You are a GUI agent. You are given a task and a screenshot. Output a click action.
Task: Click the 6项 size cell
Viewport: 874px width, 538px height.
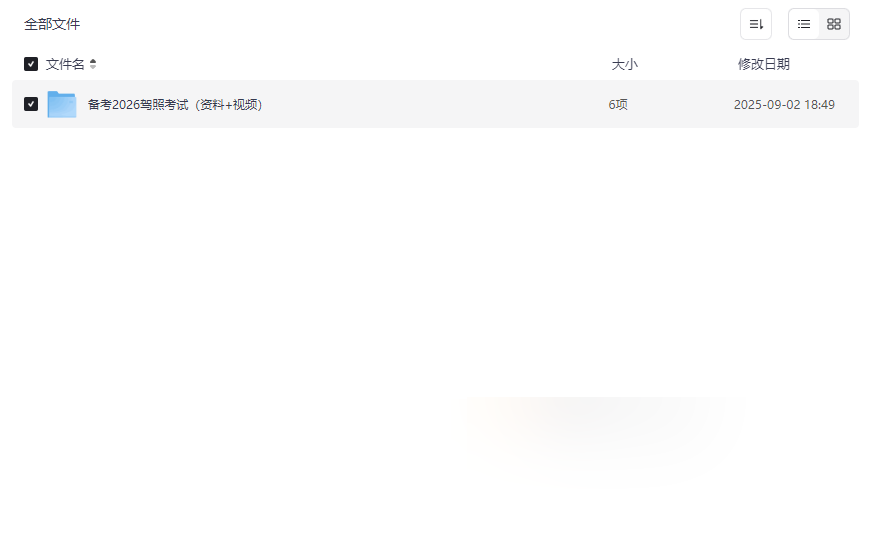tap(618, 104)
